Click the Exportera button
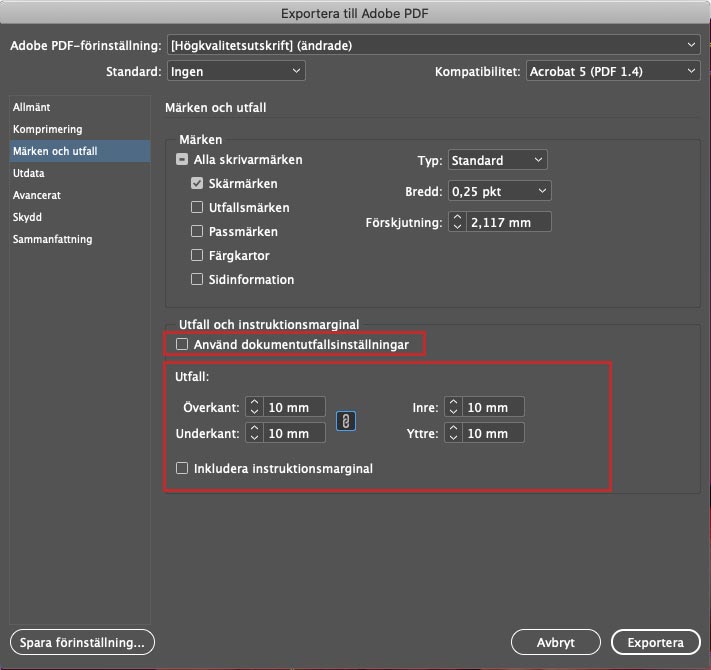 (655, 642)
